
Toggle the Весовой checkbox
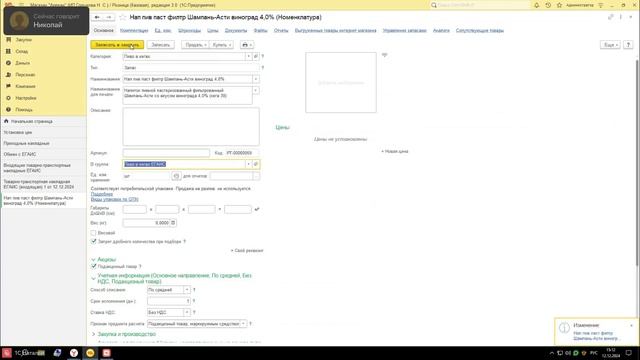93,233
